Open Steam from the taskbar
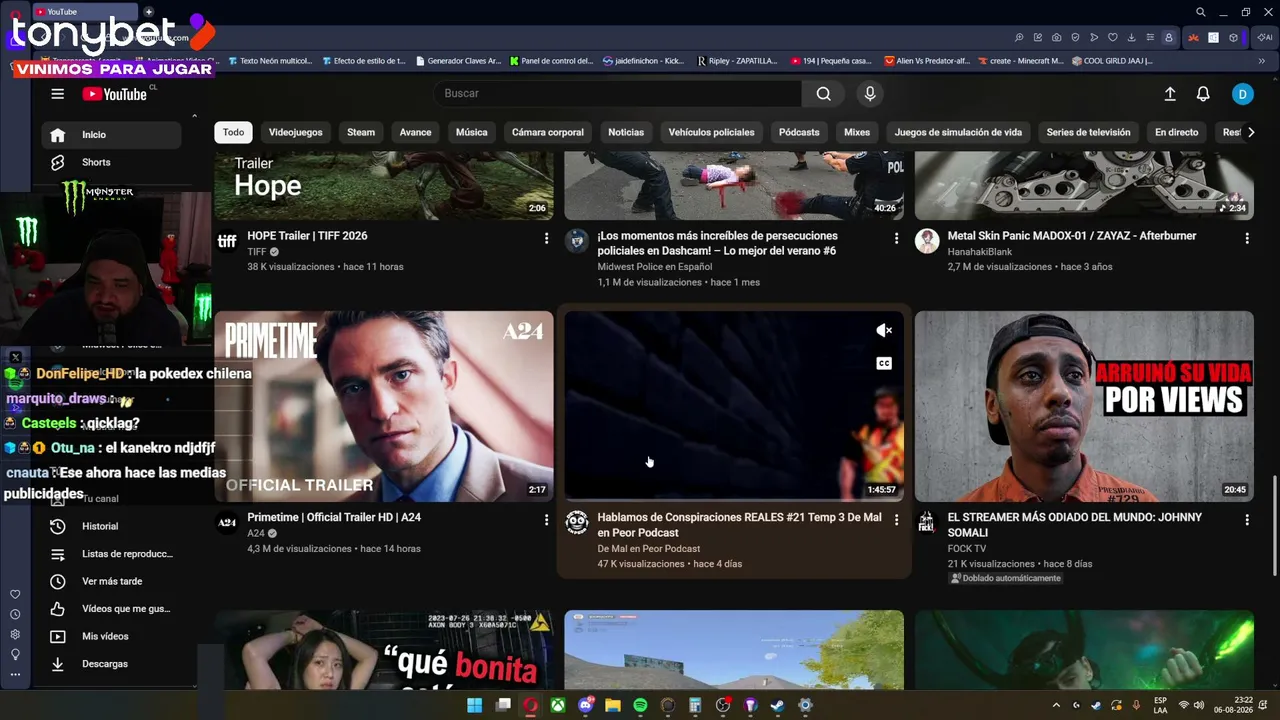Image resolution: width=1280 pixels, height=720 pixels. click(x=777, y=705)
